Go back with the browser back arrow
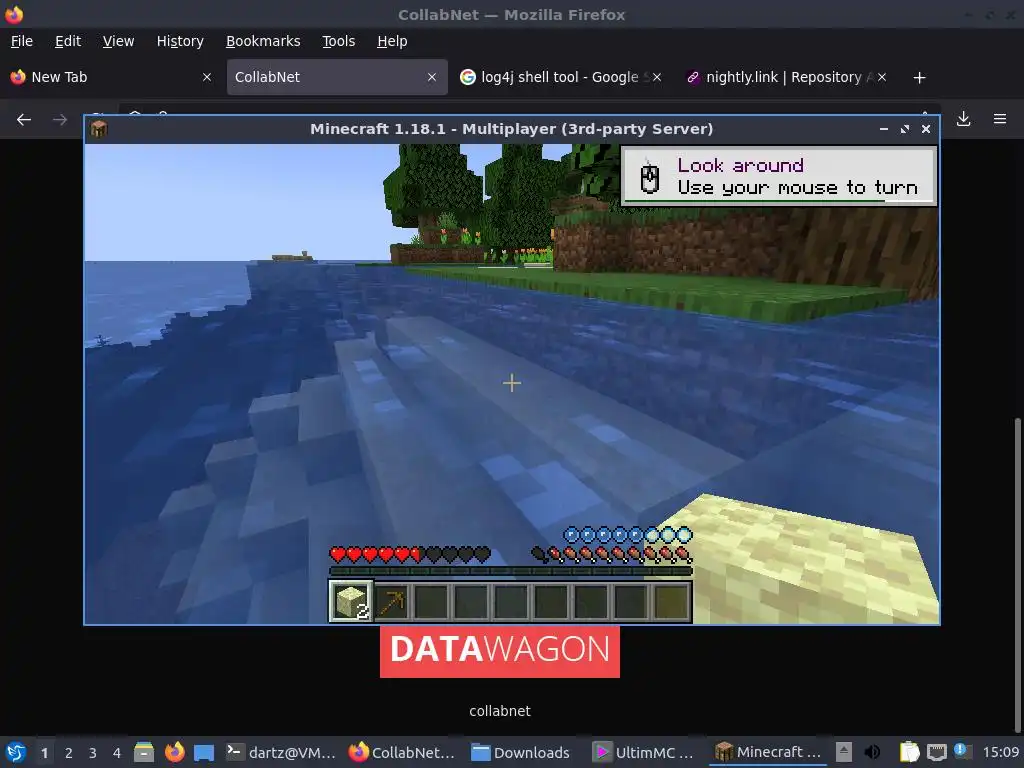 [24, 120]
